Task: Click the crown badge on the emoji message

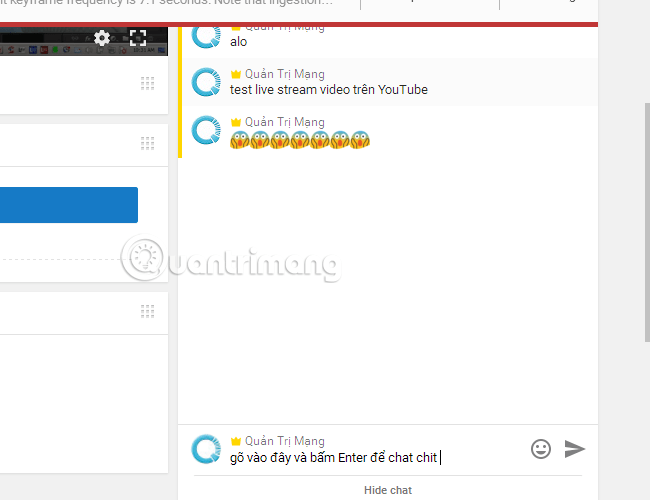Action: coord(236,122)
